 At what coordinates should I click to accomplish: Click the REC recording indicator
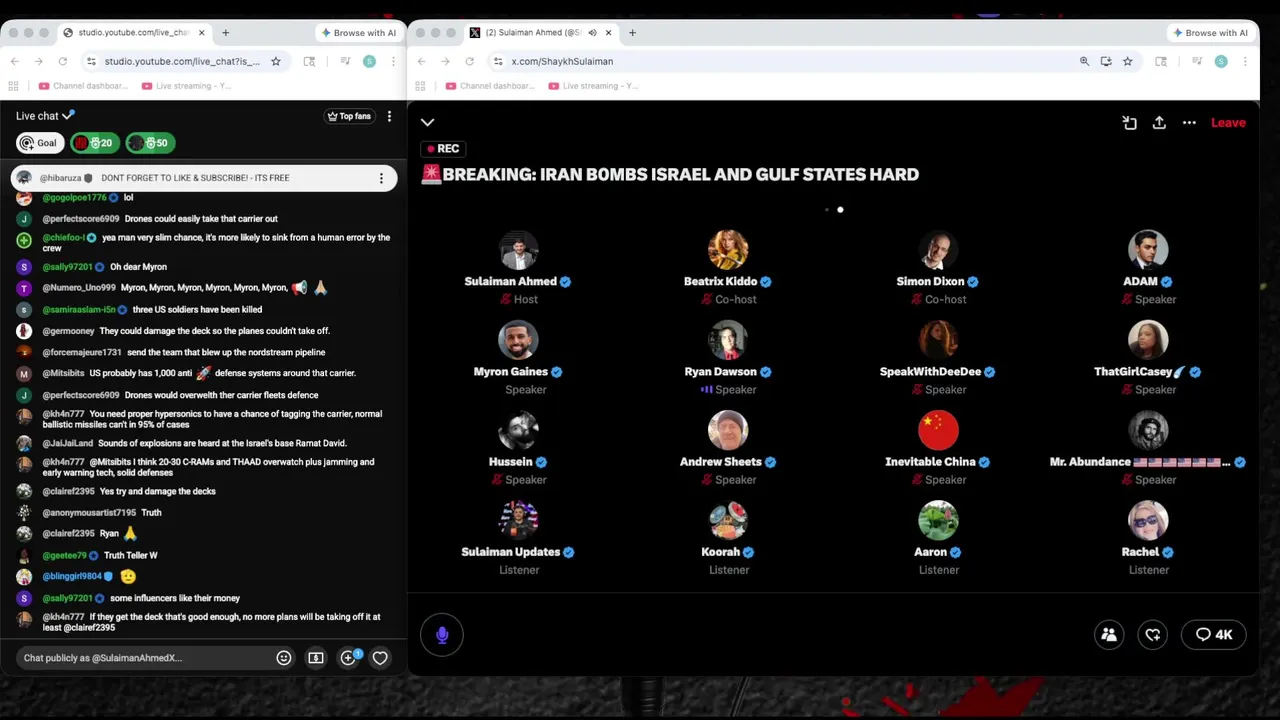click(x=443, y=148)
